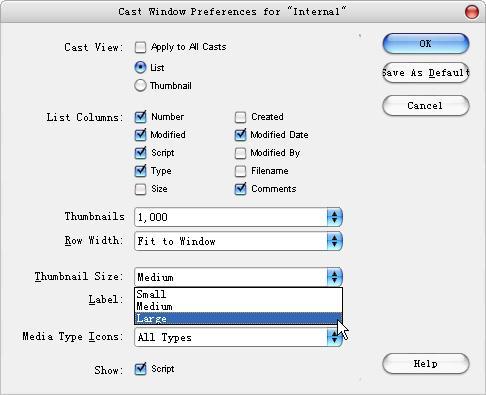Pick Medium in the open dropdown list
Viewport: 486px width, 395px height.
point(238,306)
